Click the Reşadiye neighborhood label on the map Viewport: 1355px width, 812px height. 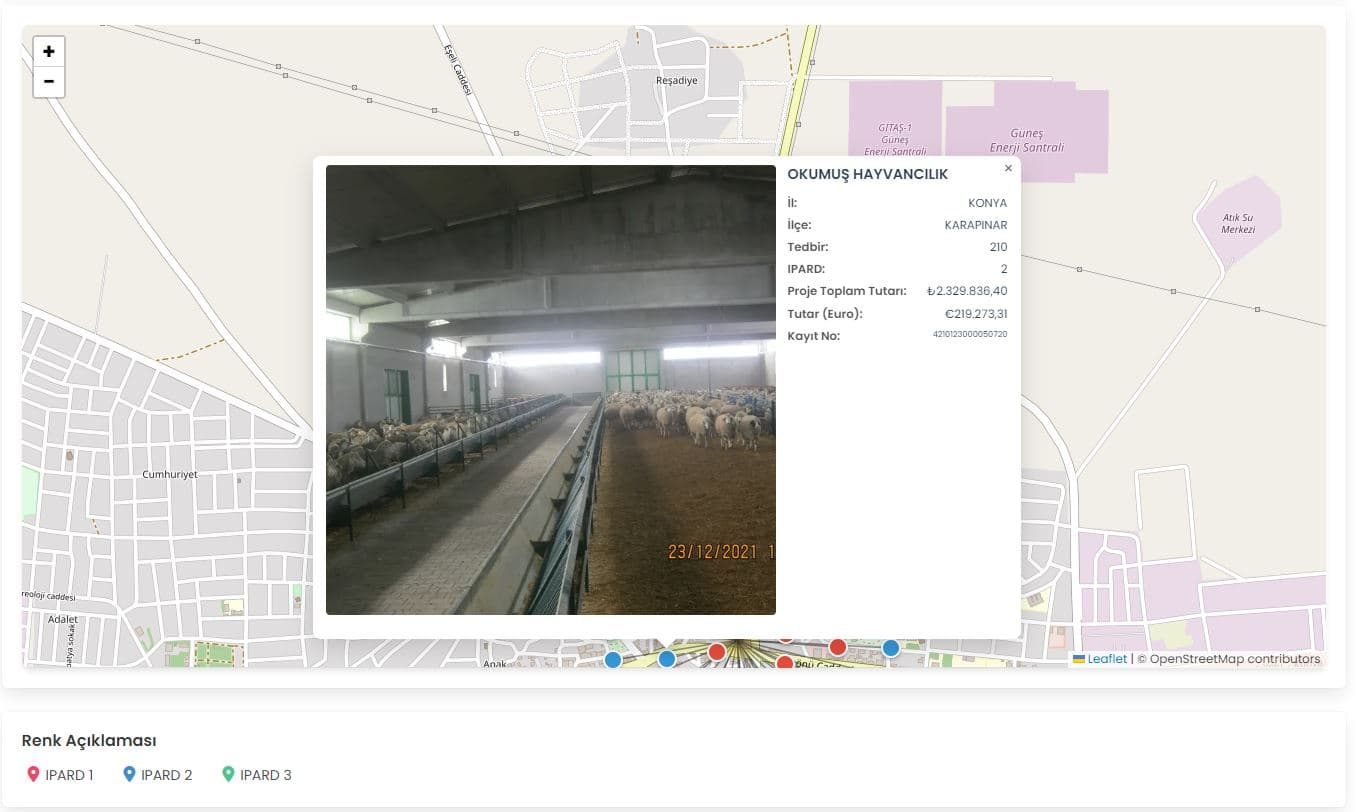[x=676, y=80]
